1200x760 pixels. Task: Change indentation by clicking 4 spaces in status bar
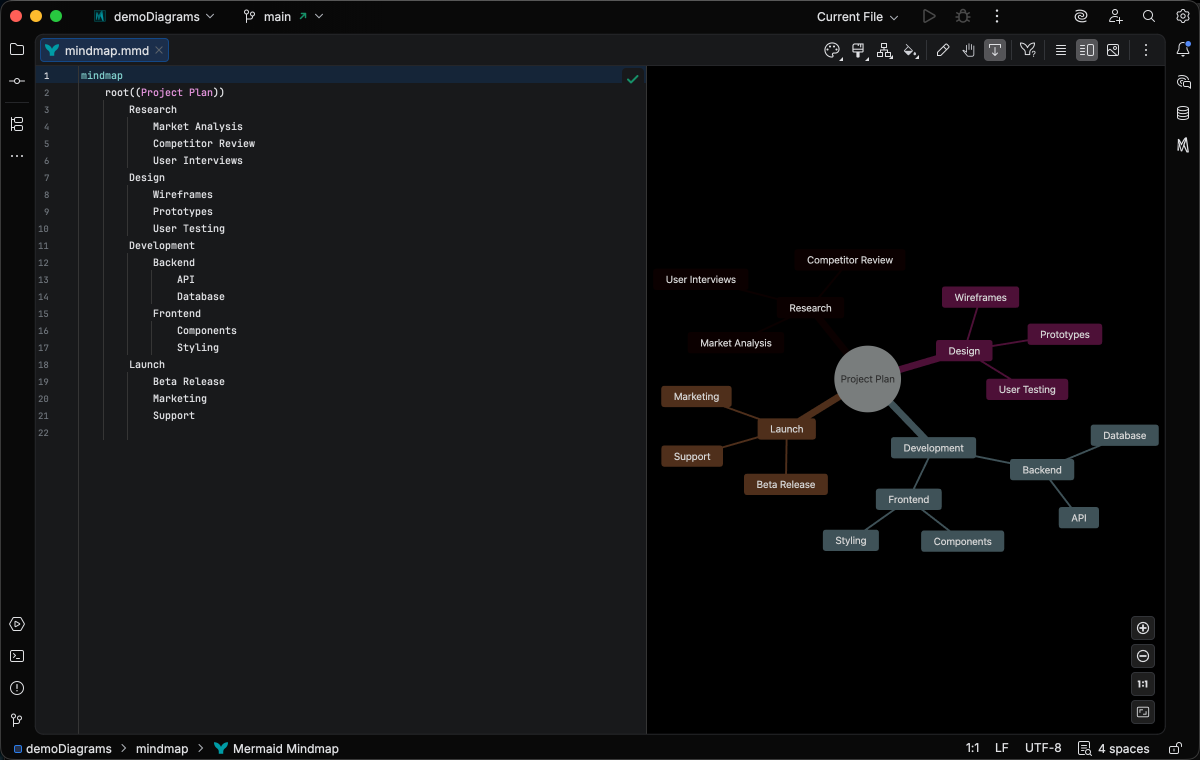pyautogui.click(x=1124, y=748)
